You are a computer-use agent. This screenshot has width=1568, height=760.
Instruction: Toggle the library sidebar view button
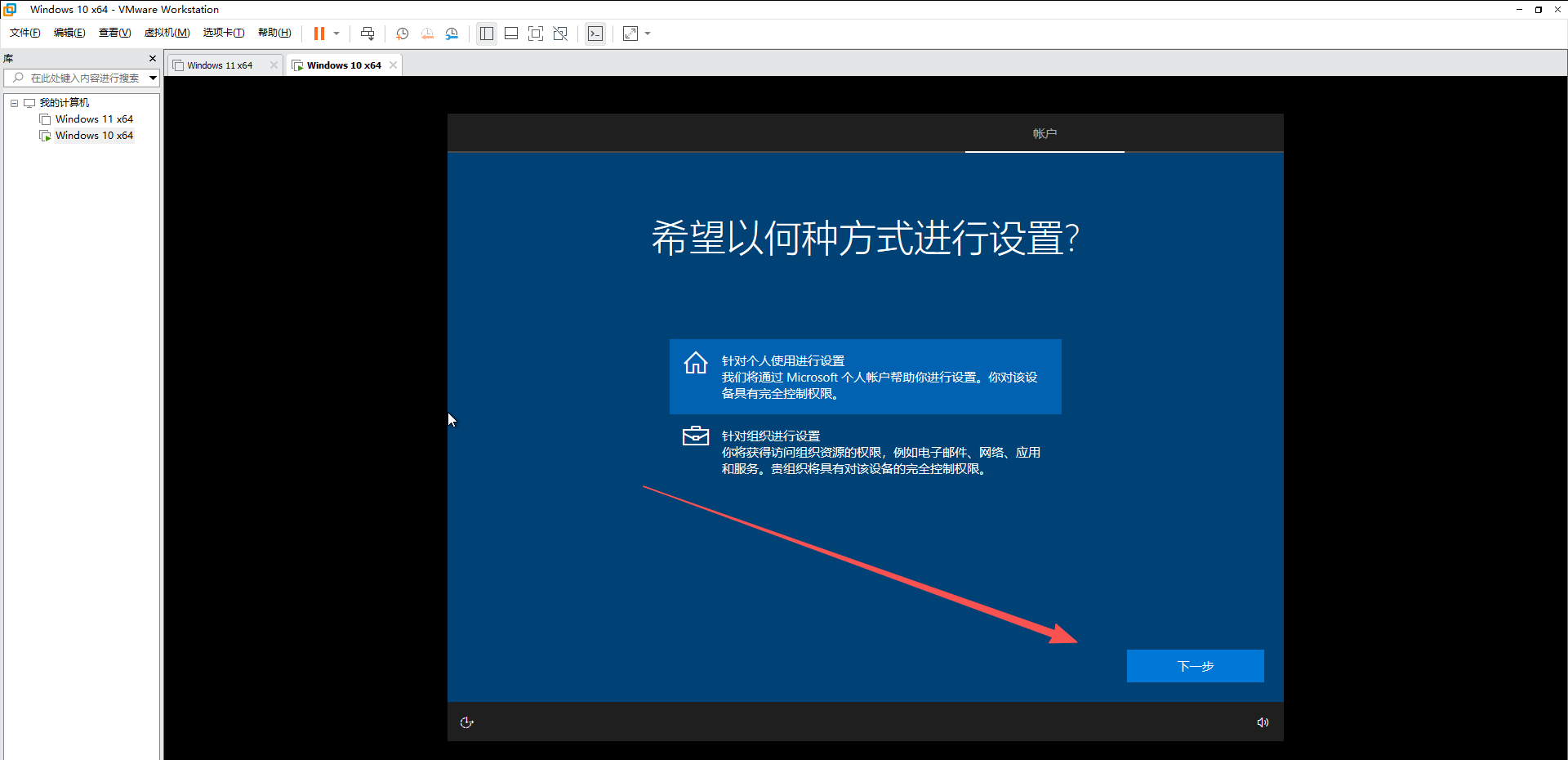pyautogui.click(x=487, y=34)
